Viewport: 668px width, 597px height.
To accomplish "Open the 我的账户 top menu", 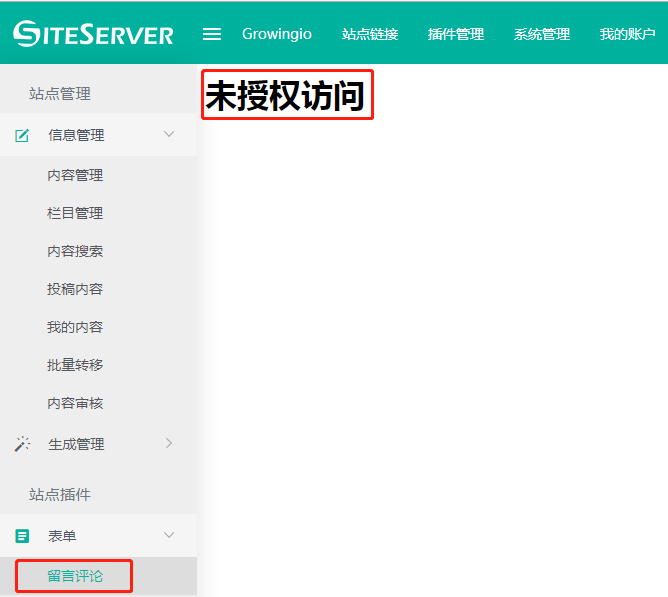I will click(x=628, y=34).
